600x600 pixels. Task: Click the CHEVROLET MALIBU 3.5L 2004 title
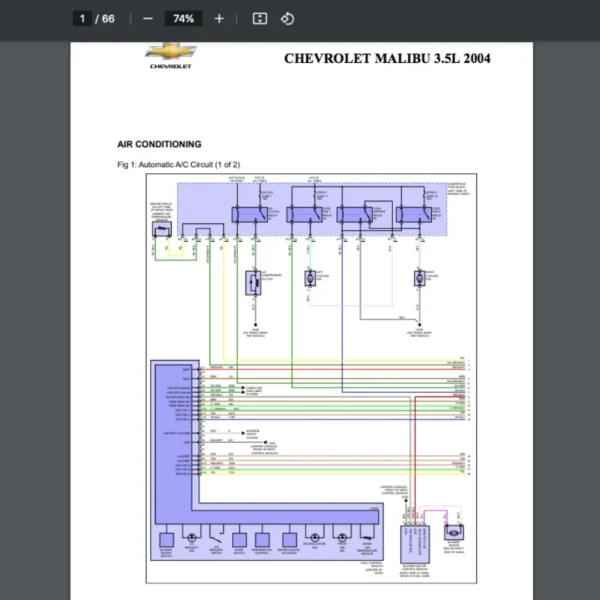click(387, 58)
